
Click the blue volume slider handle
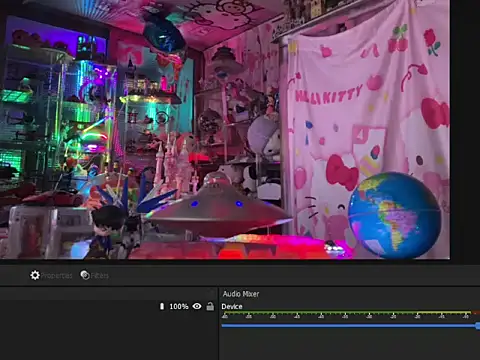pyautogui.click(x=478, y=326)
